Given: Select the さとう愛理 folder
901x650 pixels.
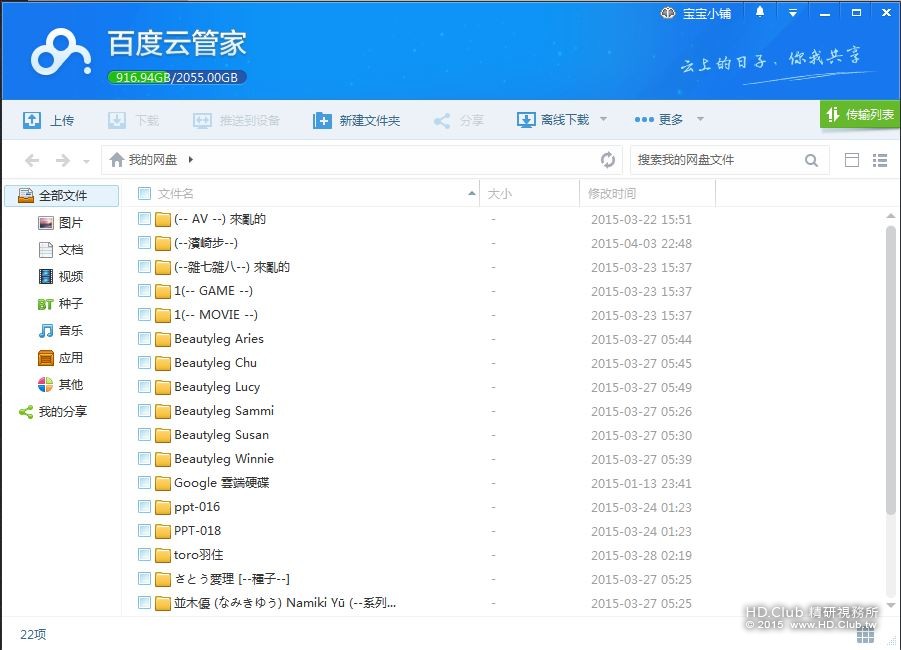Looking at the screenshot, I should click(x=232, y=579).
